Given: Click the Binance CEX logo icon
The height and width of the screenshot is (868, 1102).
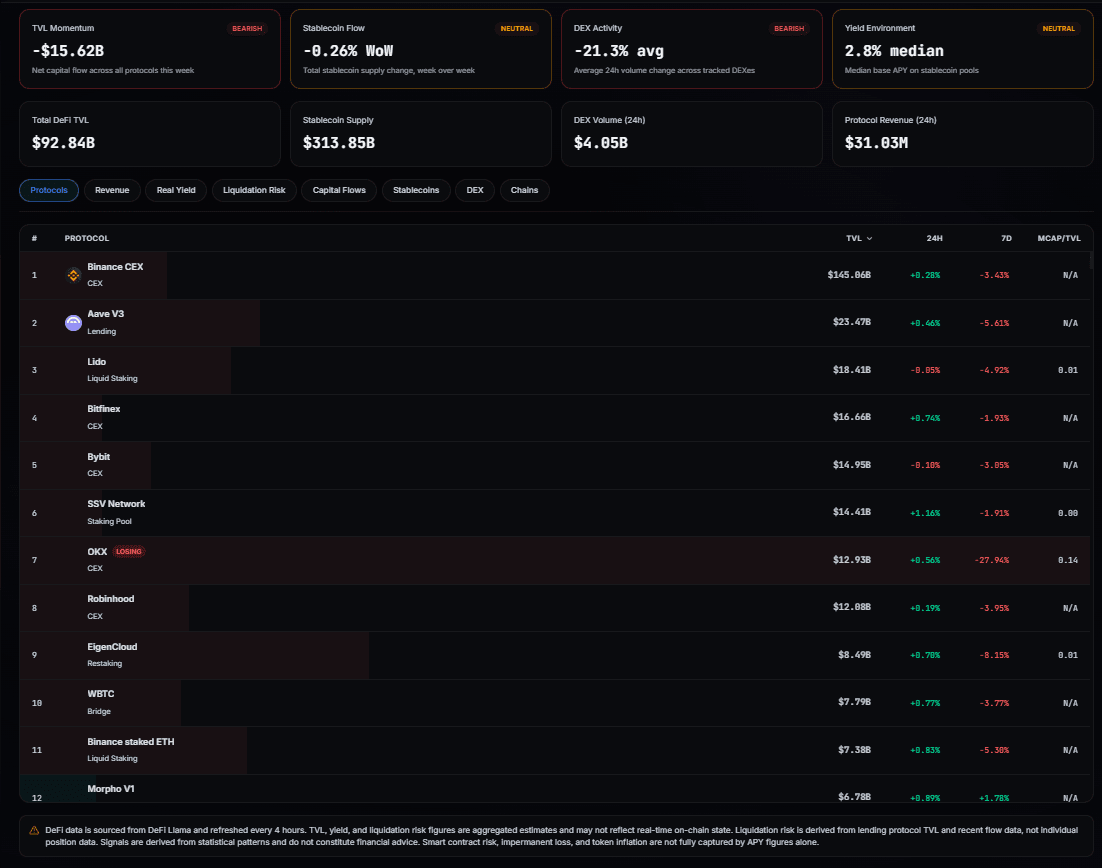Looking at the screenshot, I should click(x=73, y=275).
